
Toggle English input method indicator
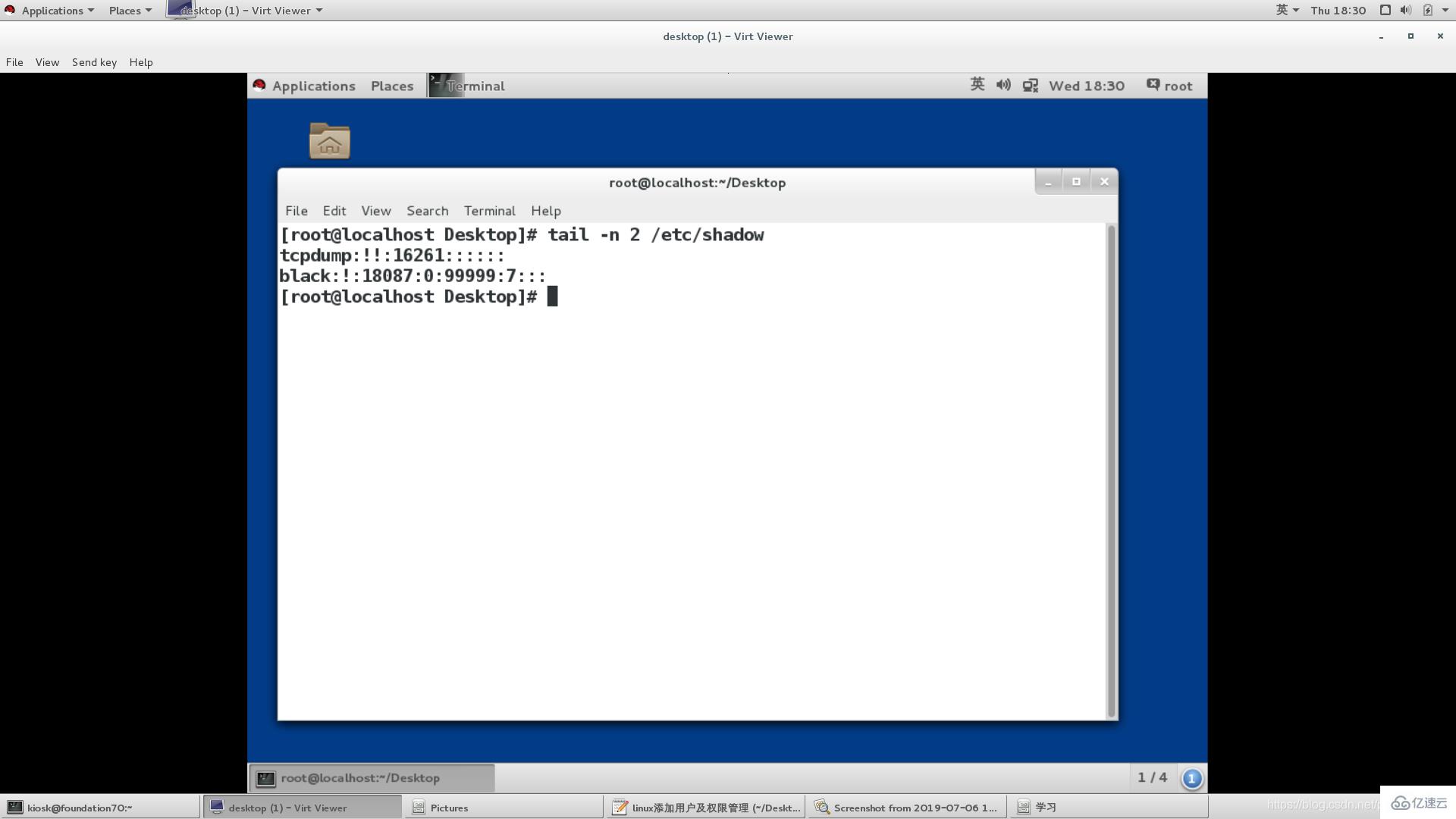(x=977, y=85)
